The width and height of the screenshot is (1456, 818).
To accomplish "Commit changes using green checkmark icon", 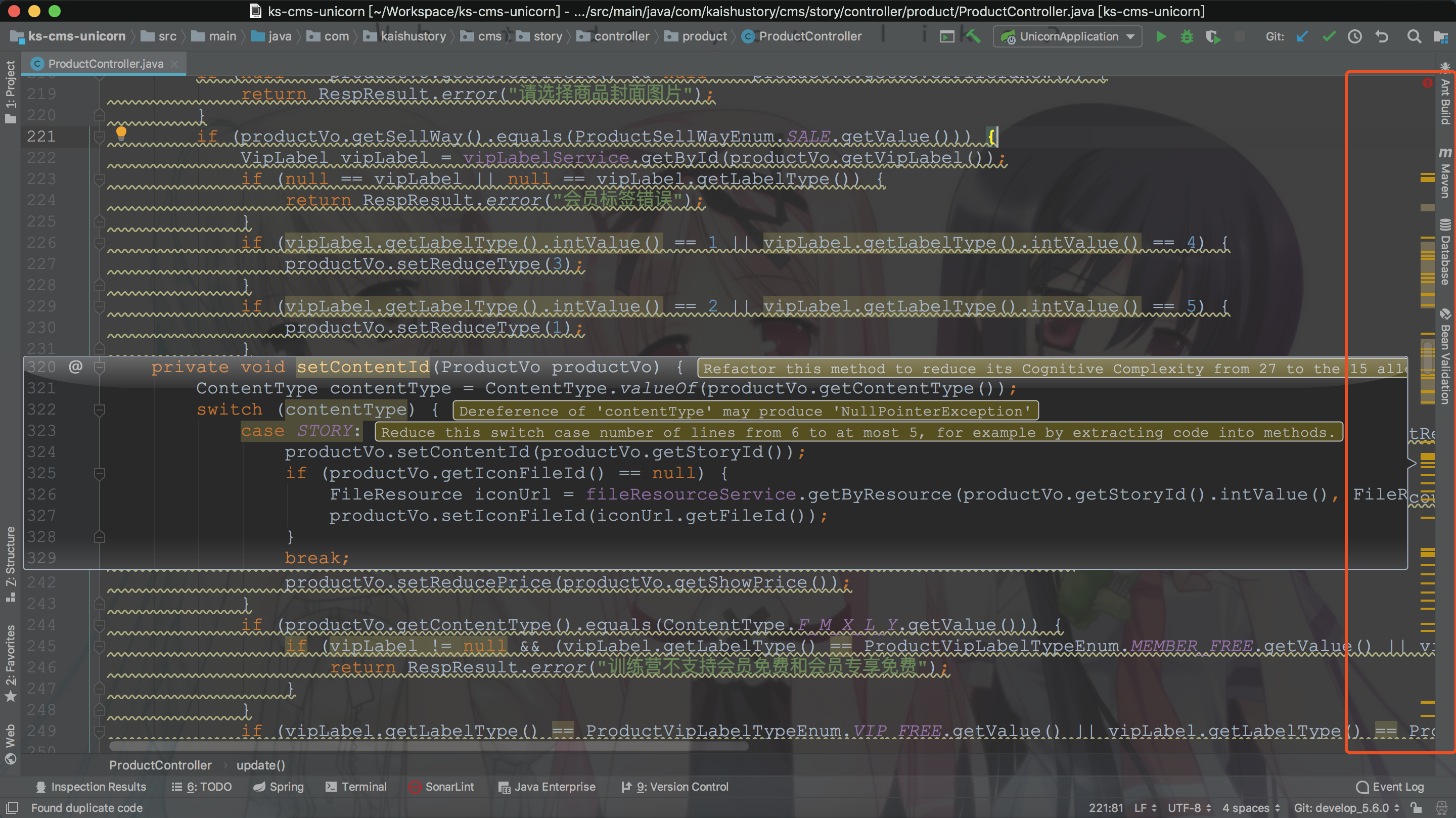I will (x=1329, y=37).
